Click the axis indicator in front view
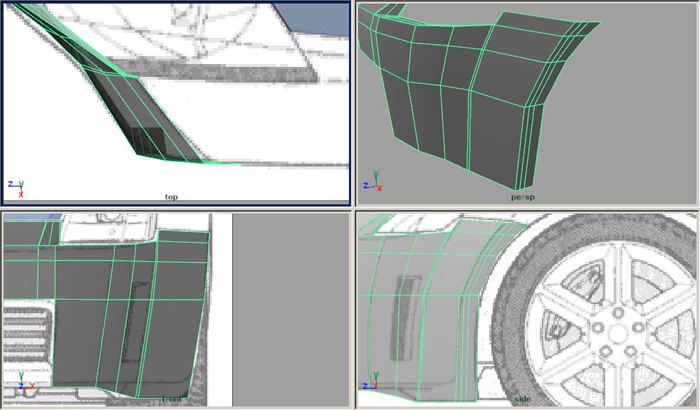700x410 pixels. click(x=17, y=389)
